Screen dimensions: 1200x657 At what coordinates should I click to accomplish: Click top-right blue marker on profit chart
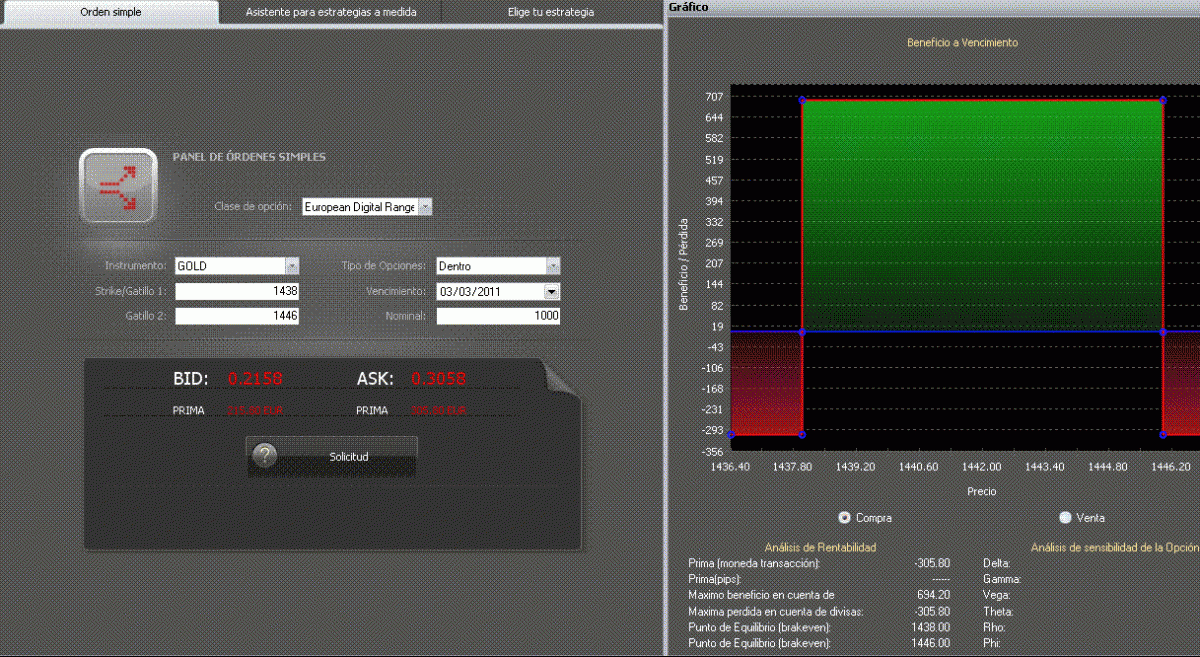point(1162,100)
